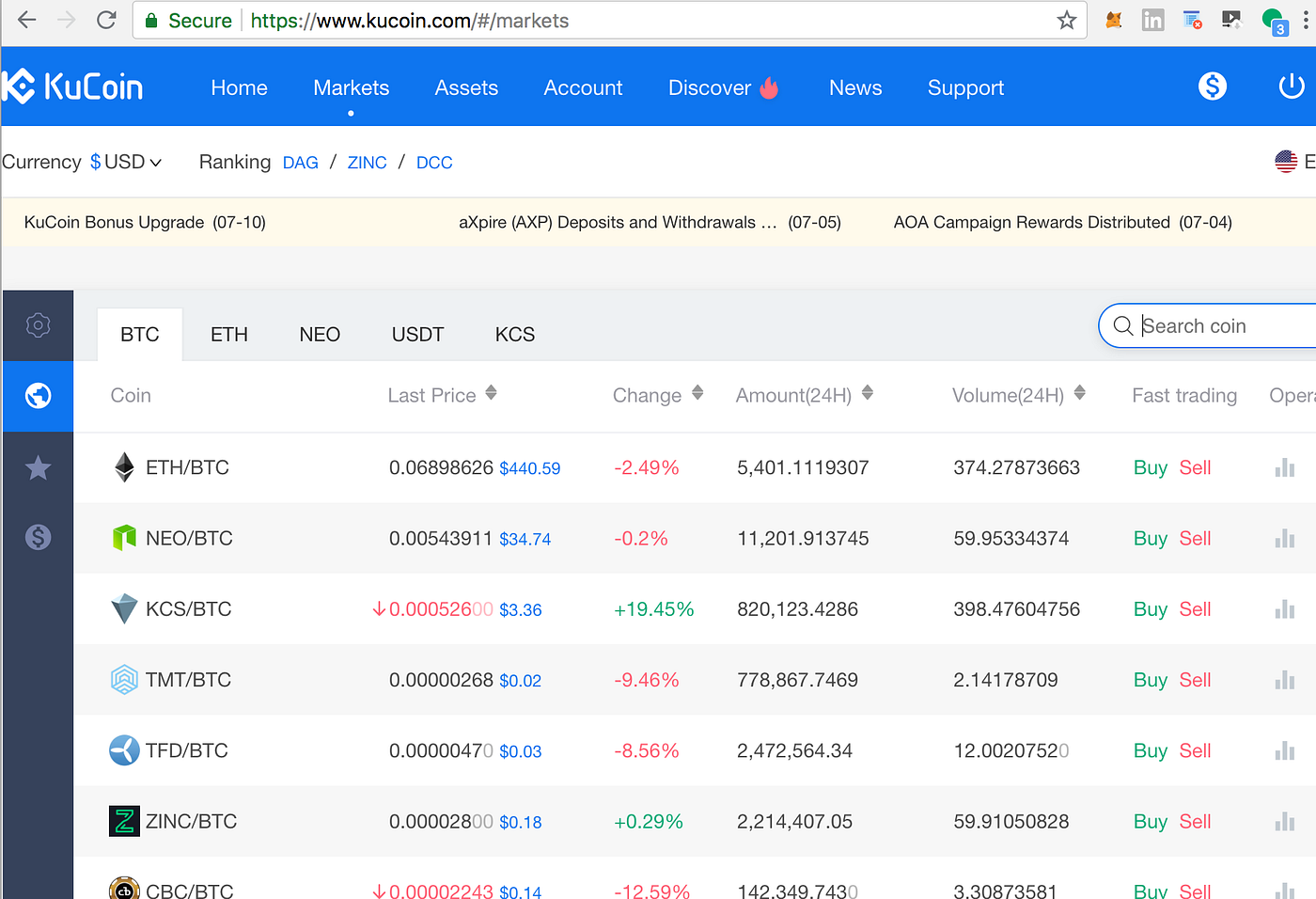Click the ETH/BTC pair name

(187, 467)
